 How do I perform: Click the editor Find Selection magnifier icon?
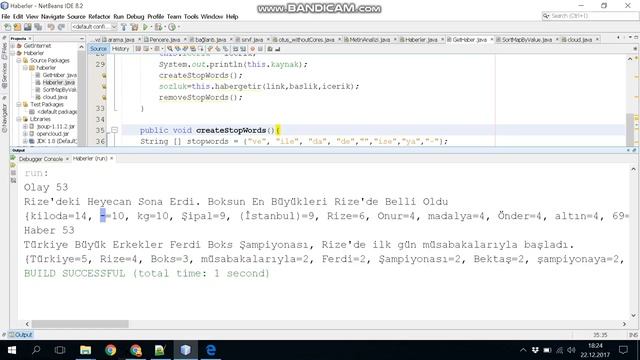170,49
